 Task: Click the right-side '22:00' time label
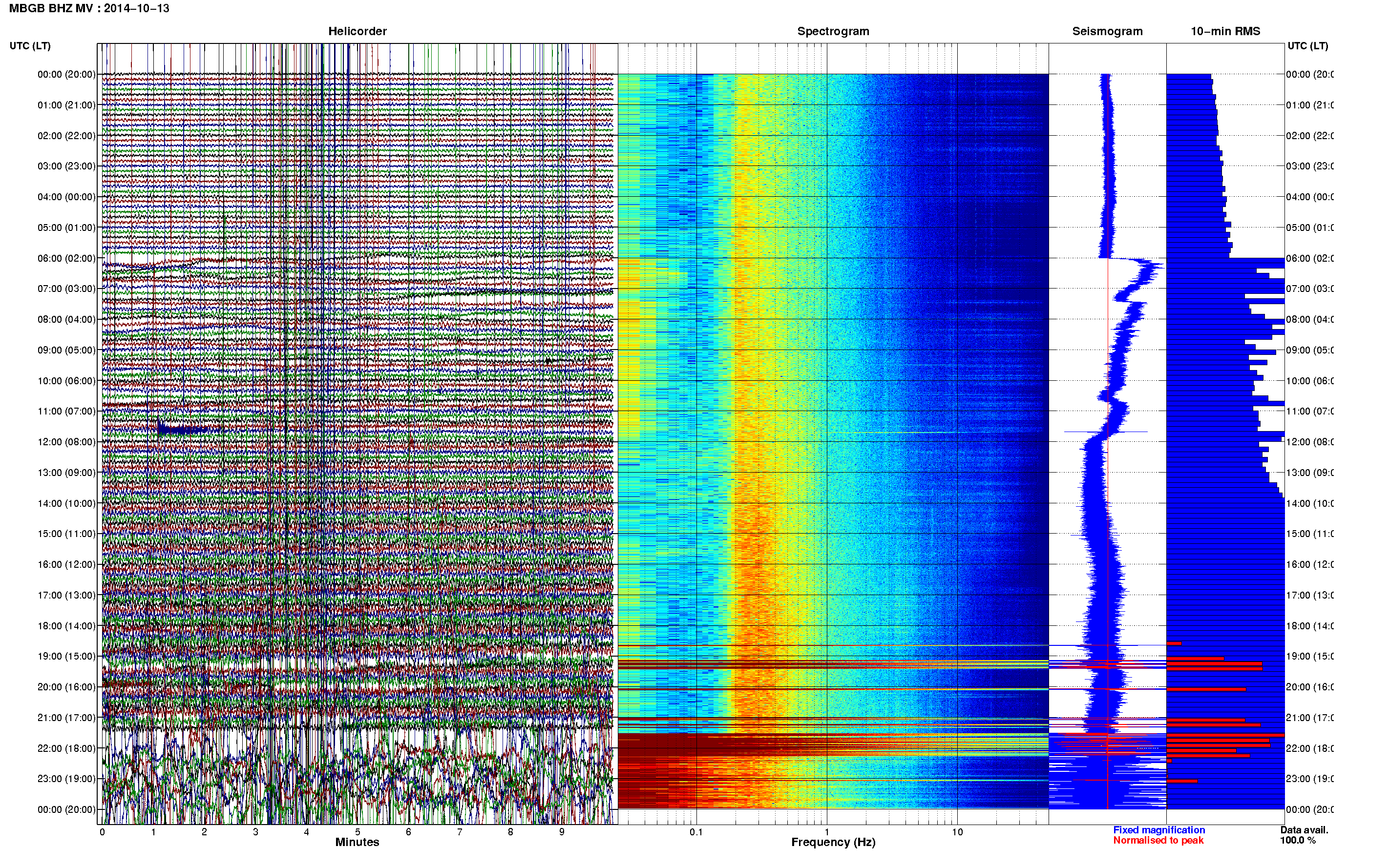pyautogui.click(x=1309, y=748)
